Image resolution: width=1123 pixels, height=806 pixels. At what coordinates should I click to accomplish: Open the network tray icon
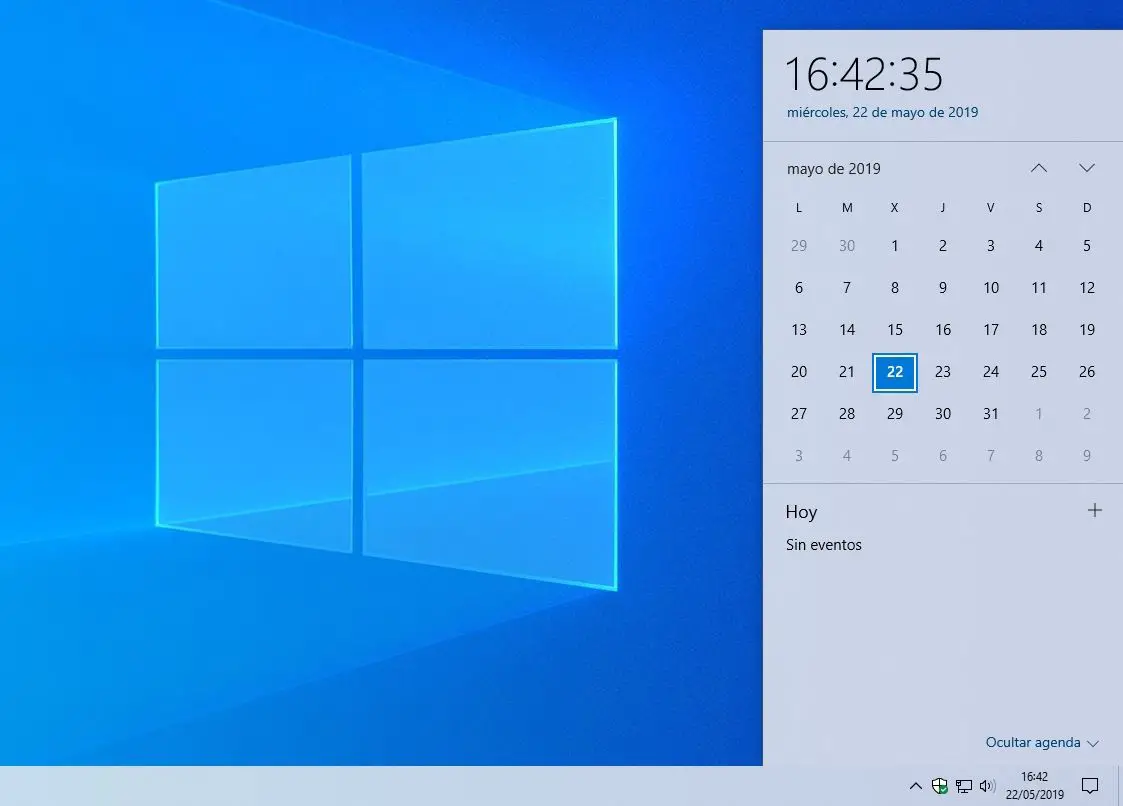point(964,786)
